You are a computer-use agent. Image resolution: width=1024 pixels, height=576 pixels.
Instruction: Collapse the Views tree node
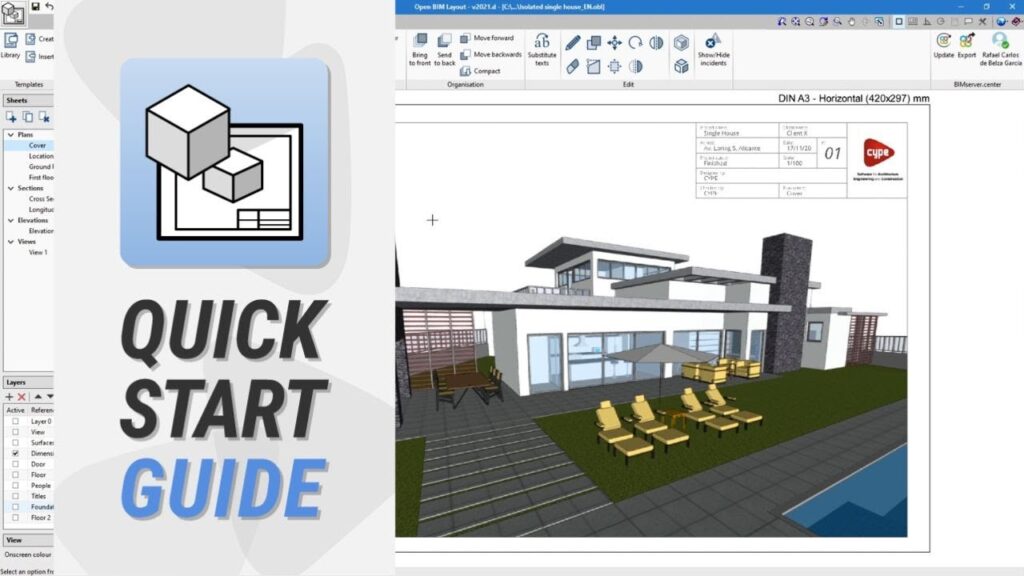click(10, 241)
